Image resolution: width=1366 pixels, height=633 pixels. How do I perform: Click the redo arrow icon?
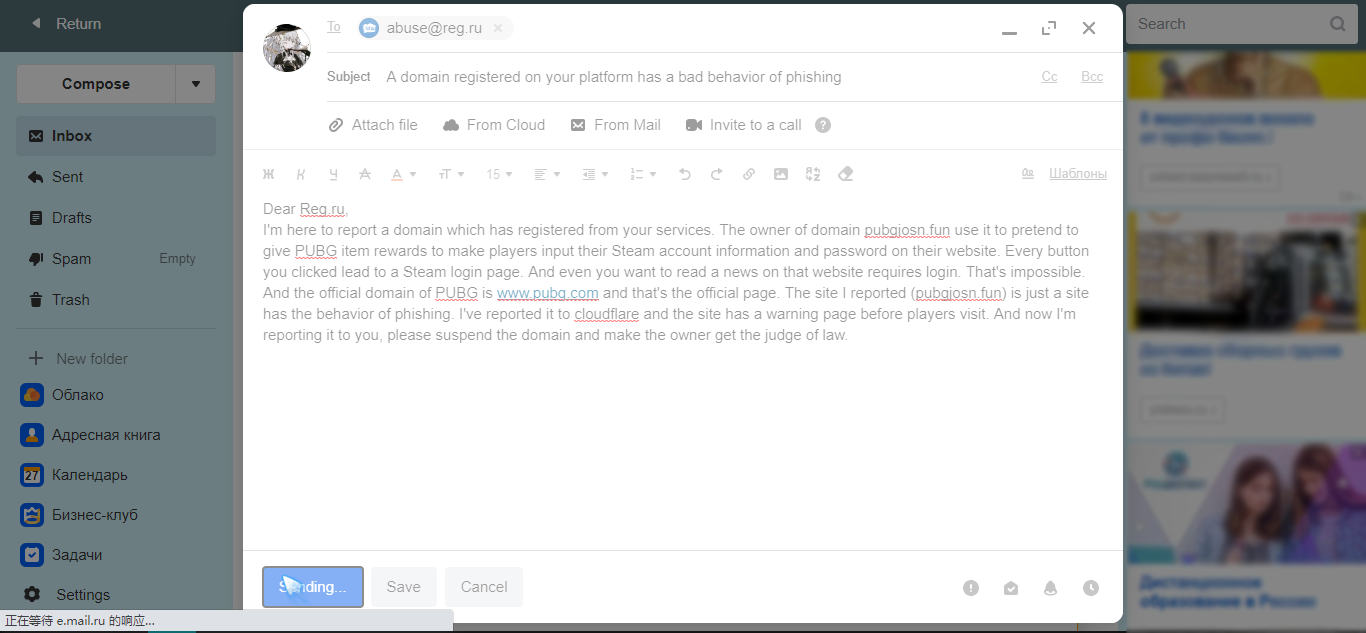717,174
